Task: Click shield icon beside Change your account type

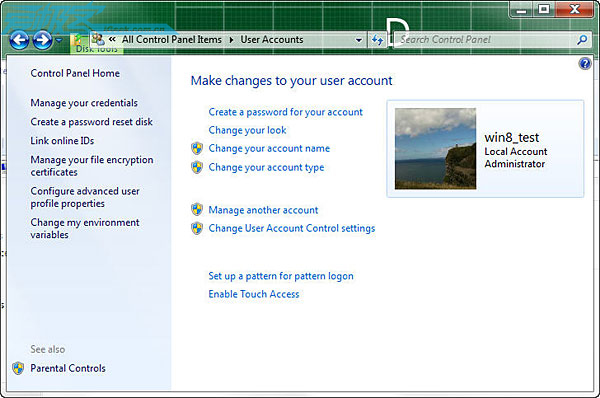Action: 197,167
